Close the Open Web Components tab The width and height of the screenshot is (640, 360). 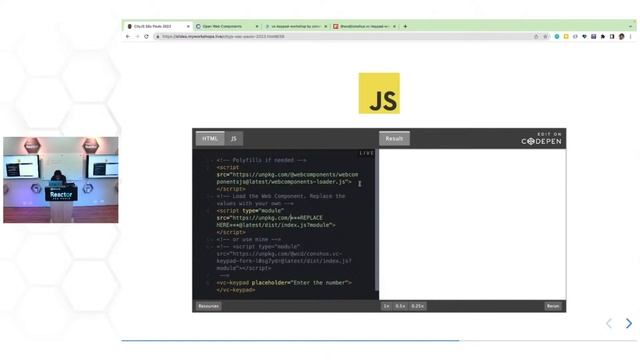257,26
